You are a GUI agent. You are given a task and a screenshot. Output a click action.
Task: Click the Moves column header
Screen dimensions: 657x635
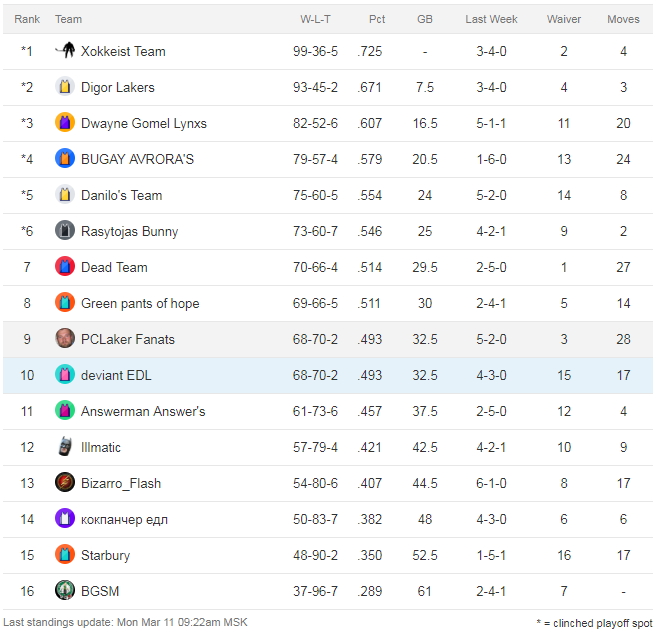[x=624, y=19]
